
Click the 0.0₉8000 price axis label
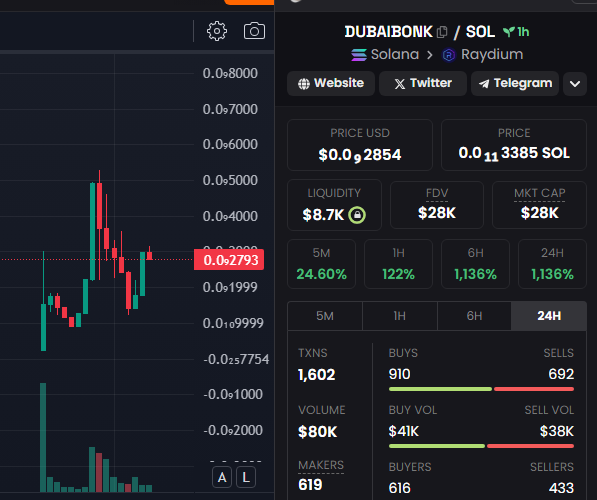[x=230, y=73]
